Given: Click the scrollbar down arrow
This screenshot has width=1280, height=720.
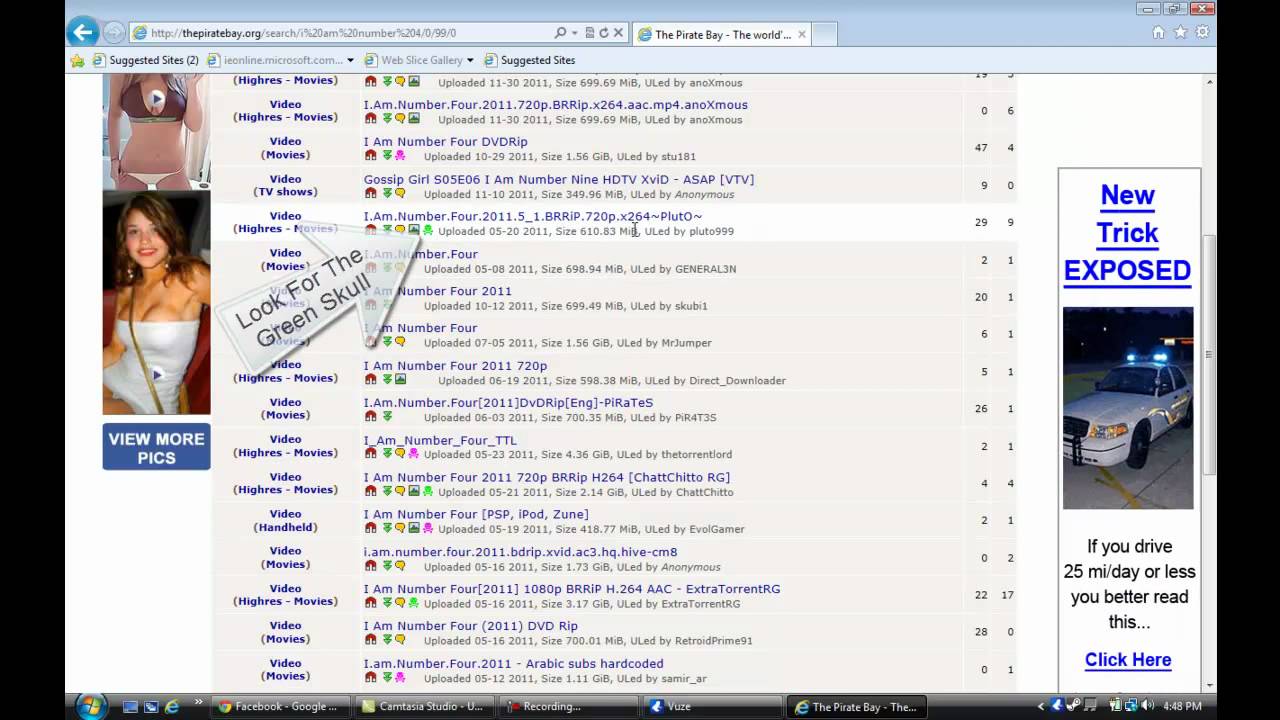Looking at the screenshot, I should [1210, 685].
